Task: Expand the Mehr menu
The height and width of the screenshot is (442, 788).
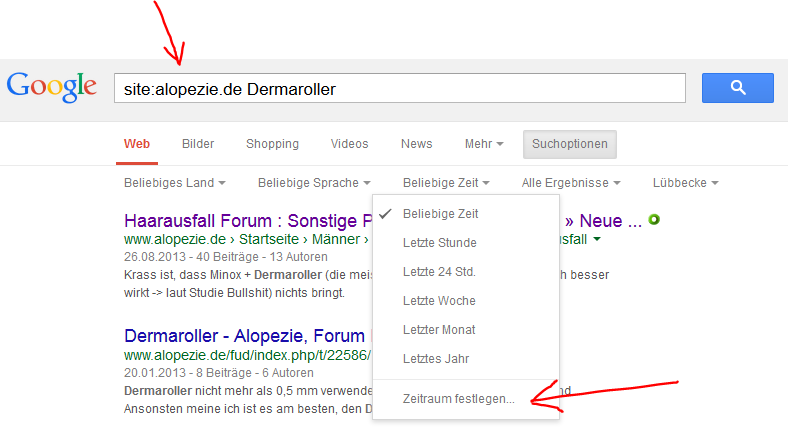Action: (483, 144)
